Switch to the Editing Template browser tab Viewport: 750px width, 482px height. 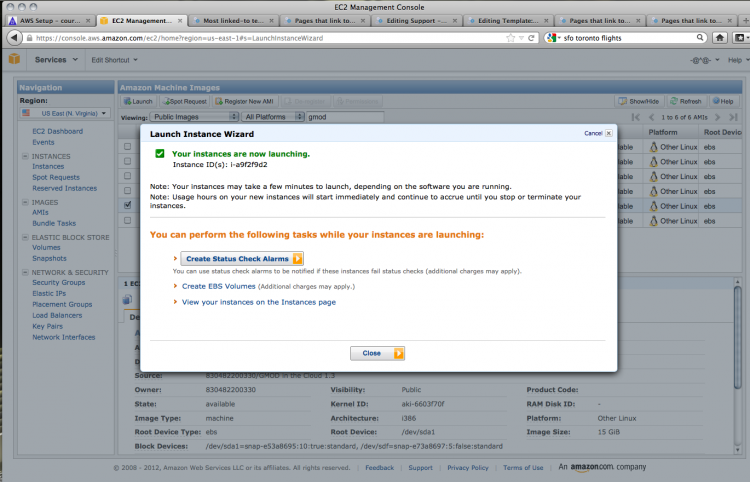tap(508, 21)
